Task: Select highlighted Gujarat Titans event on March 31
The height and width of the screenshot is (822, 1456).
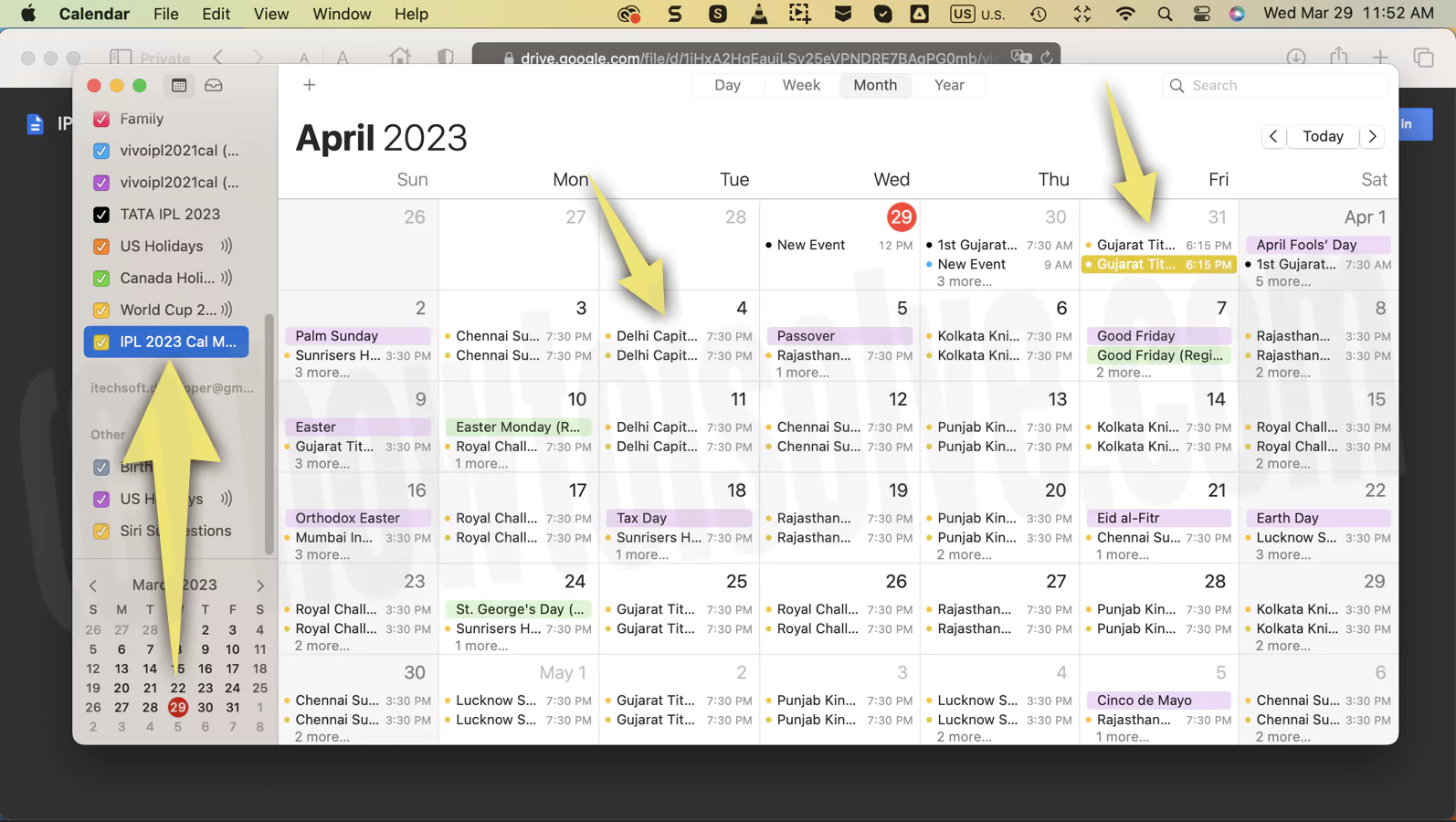Action: (1158, 264)
